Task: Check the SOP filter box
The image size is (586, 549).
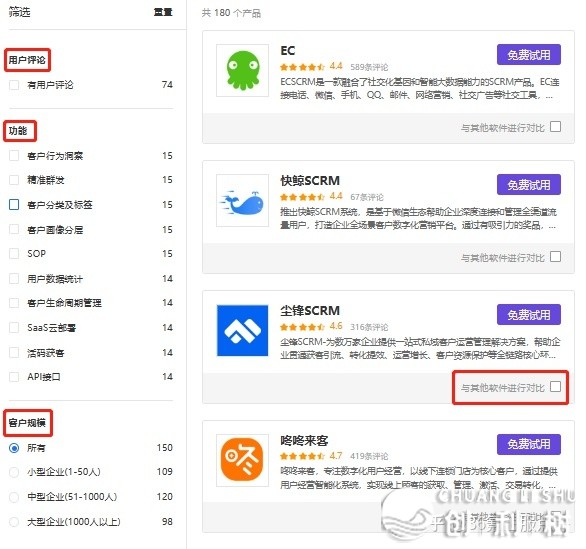Action: tap(14, 254)
